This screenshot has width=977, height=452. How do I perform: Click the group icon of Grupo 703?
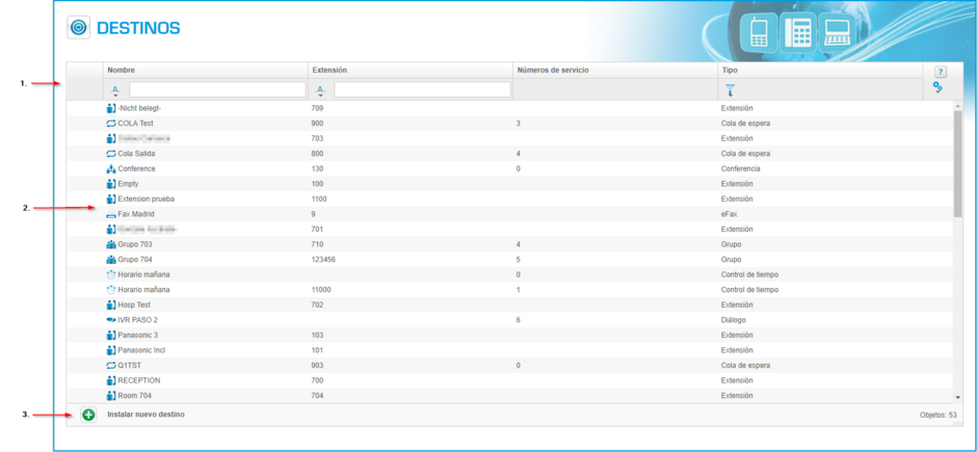pyautogui.click(x=111, y=244)
